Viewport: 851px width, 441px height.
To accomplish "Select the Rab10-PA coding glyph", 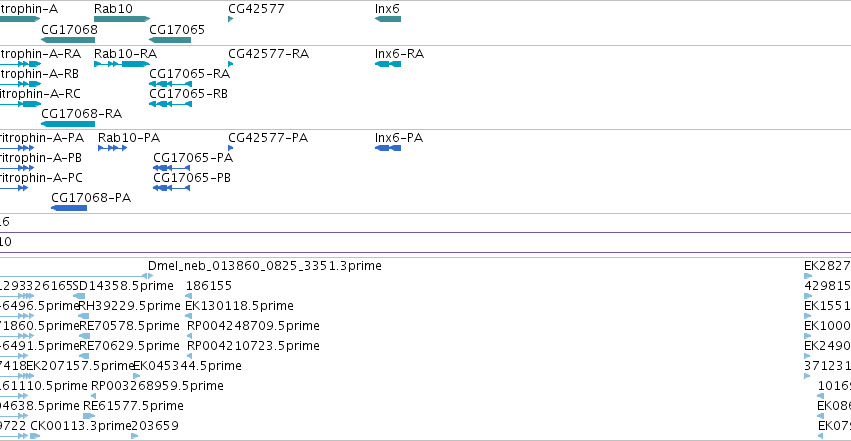I will click(x=112, y=148).
